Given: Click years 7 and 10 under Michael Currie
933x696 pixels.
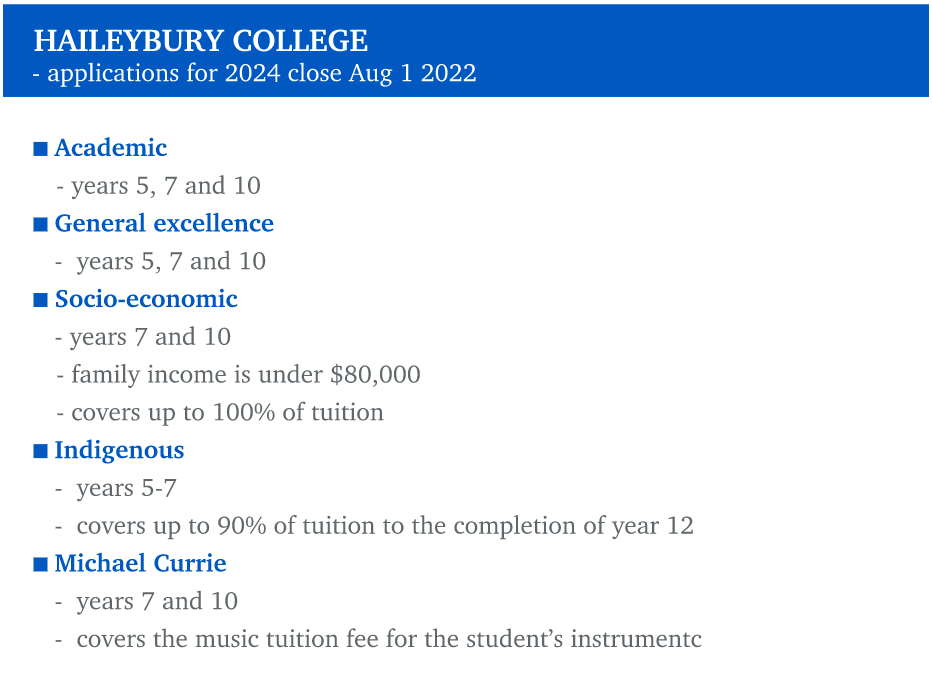Looking at the screenshot, I should 146,601.
